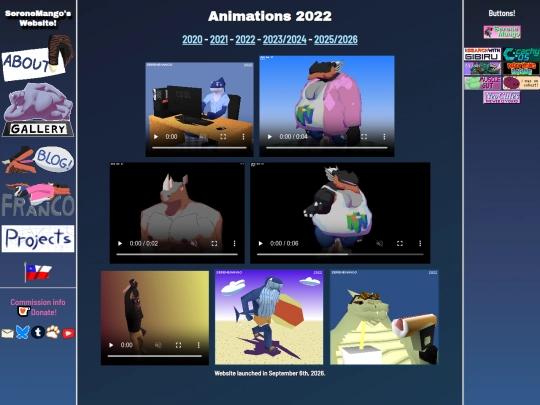Screen dimensions: 540x405
Task: Toggle mute on the 0:06 N64 shirt video
Action: click(380, 243)
